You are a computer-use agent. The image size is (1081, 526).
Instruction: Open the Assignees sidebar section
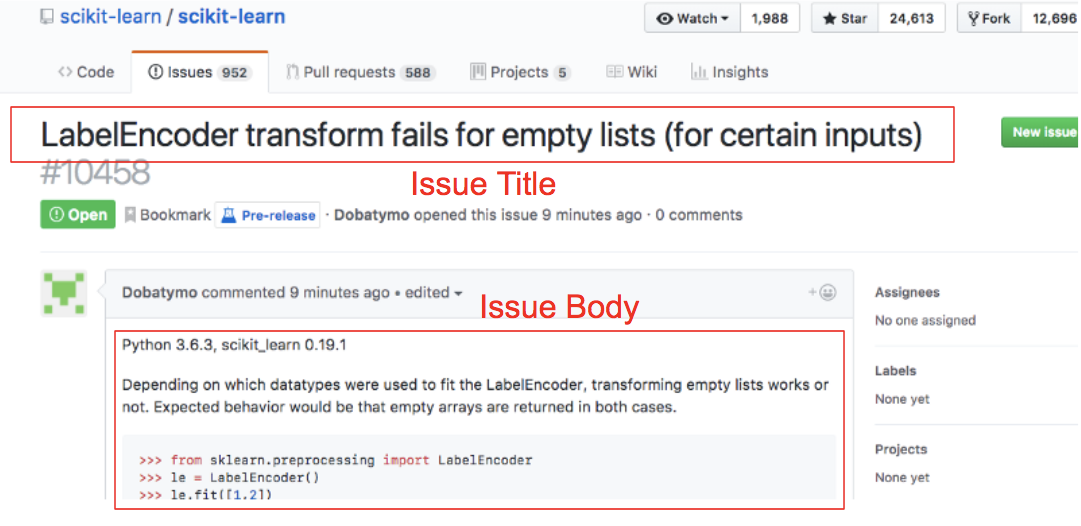point(907,292)
